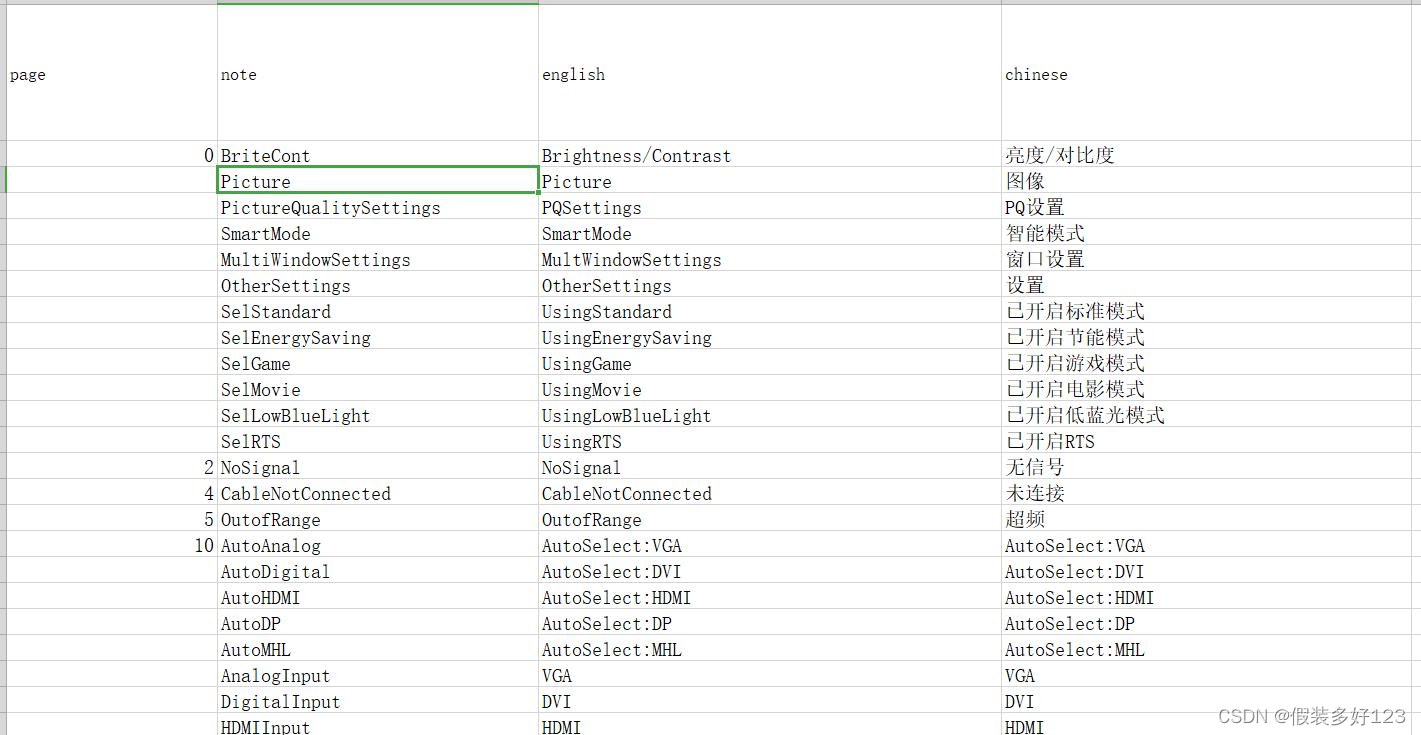Click the BriteCont note cell
This screenshot has width=1421, height=735.
[378, 155]
